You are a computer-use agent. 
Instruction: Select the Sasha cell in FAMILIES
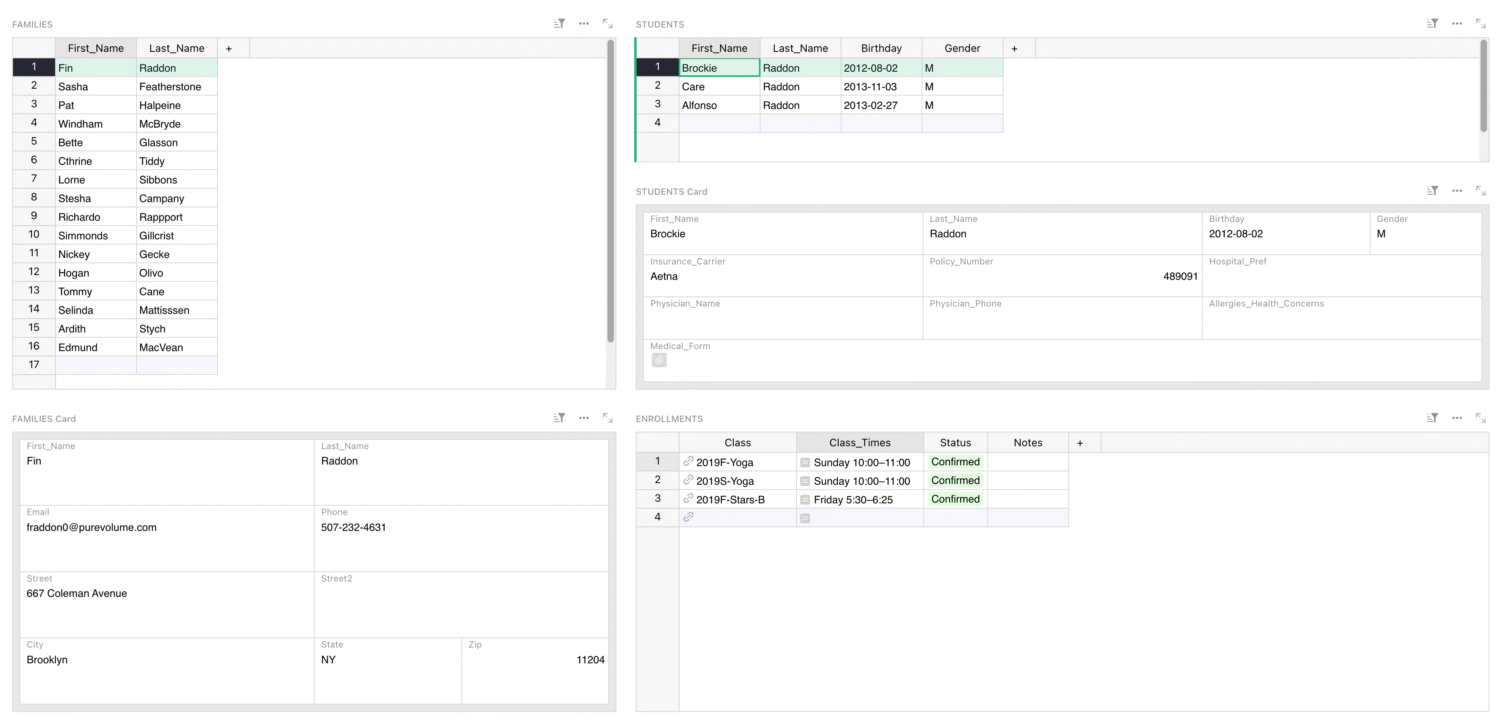coord(96,86)
